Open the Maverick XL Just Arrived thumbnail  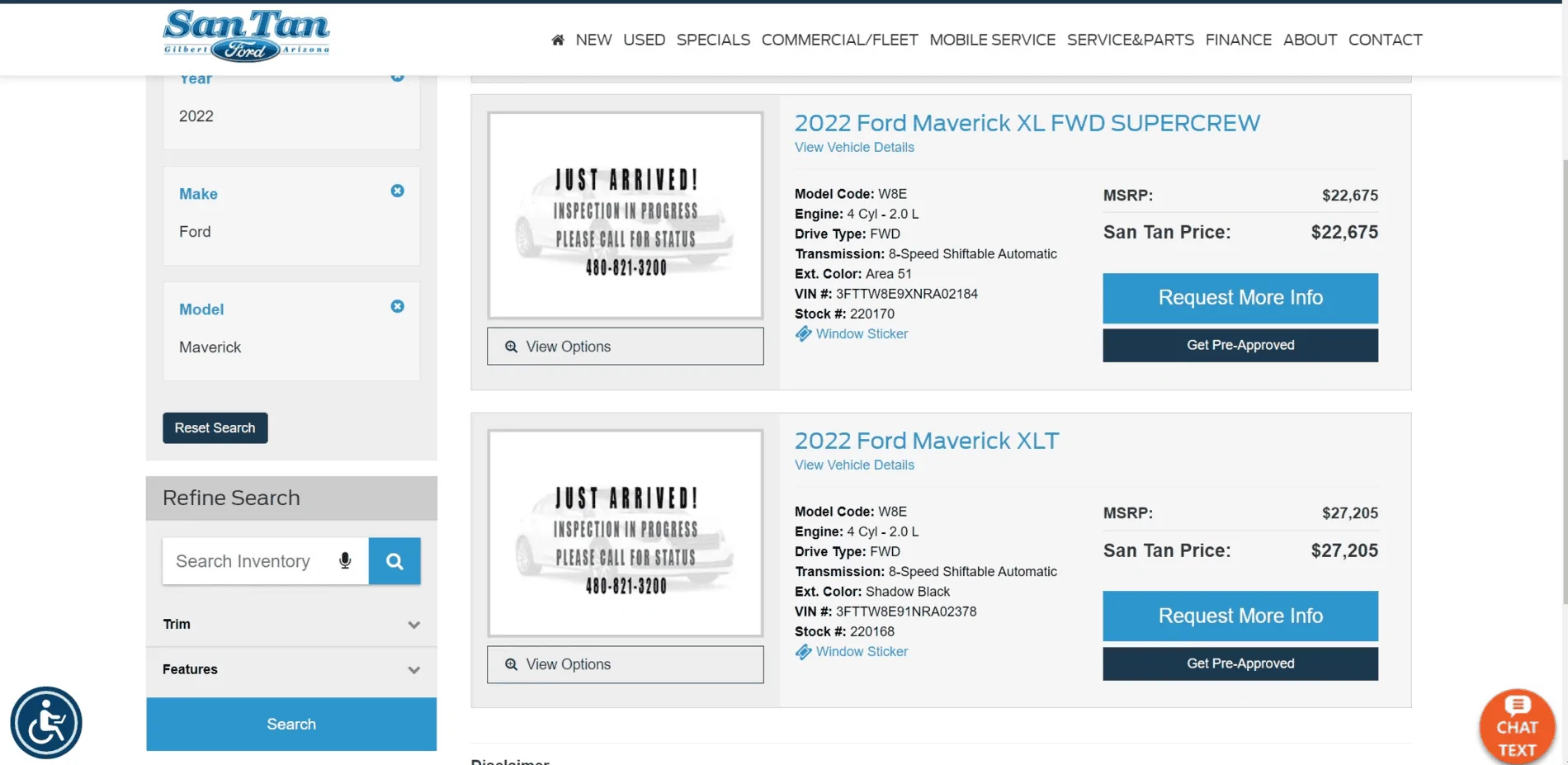point(626,215)
